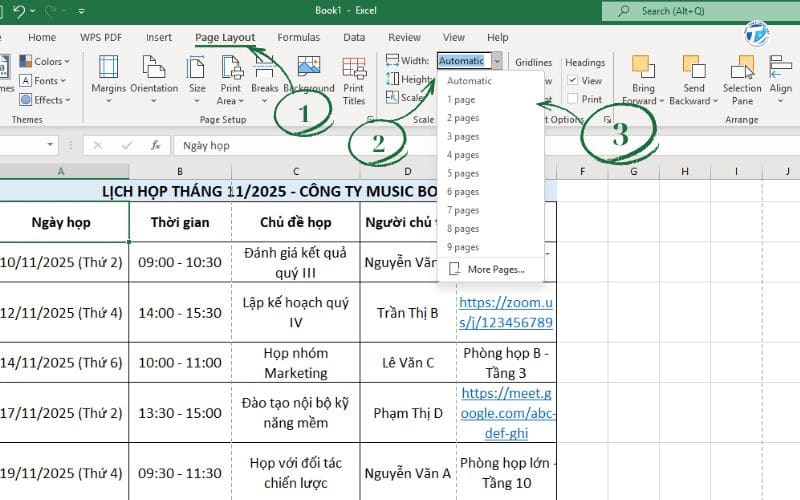This screenshot has width=800, height=500.
Task: Toggle Headings Print checkbox
Action: (x=572, y=98)
